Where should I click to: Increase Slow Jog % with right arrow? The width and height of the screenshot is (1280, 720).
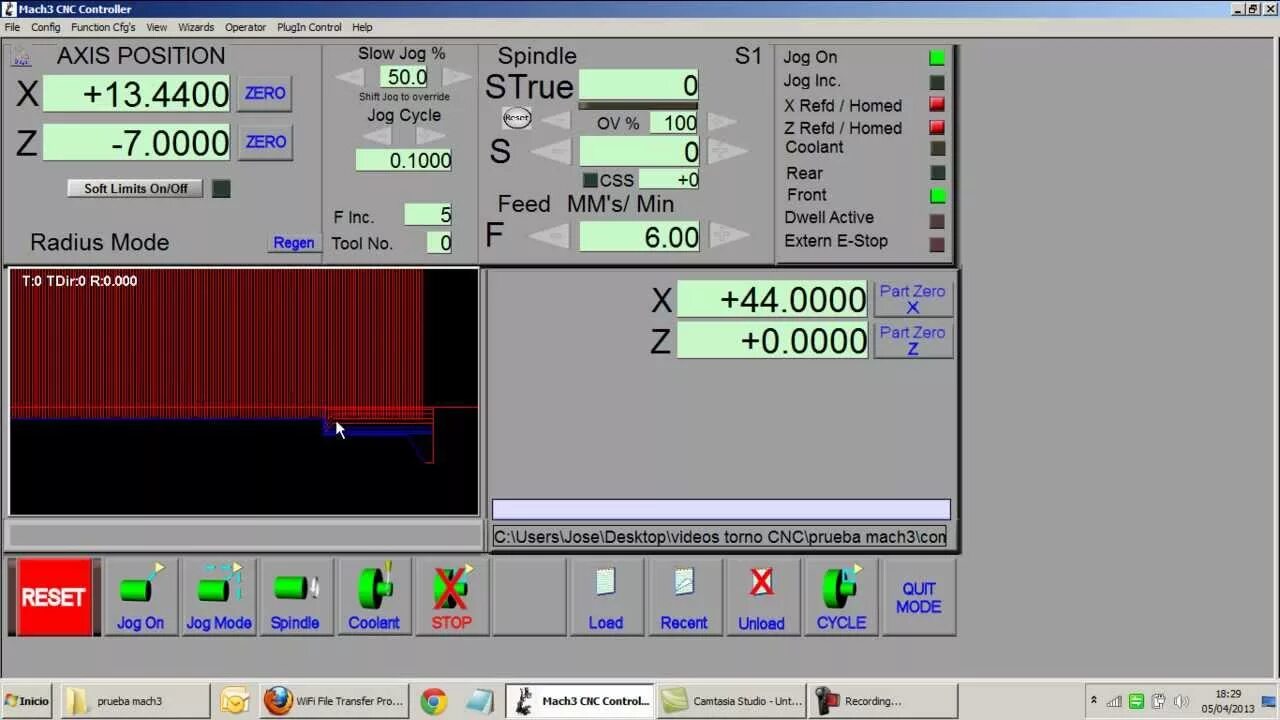click(x=456, y=77)
